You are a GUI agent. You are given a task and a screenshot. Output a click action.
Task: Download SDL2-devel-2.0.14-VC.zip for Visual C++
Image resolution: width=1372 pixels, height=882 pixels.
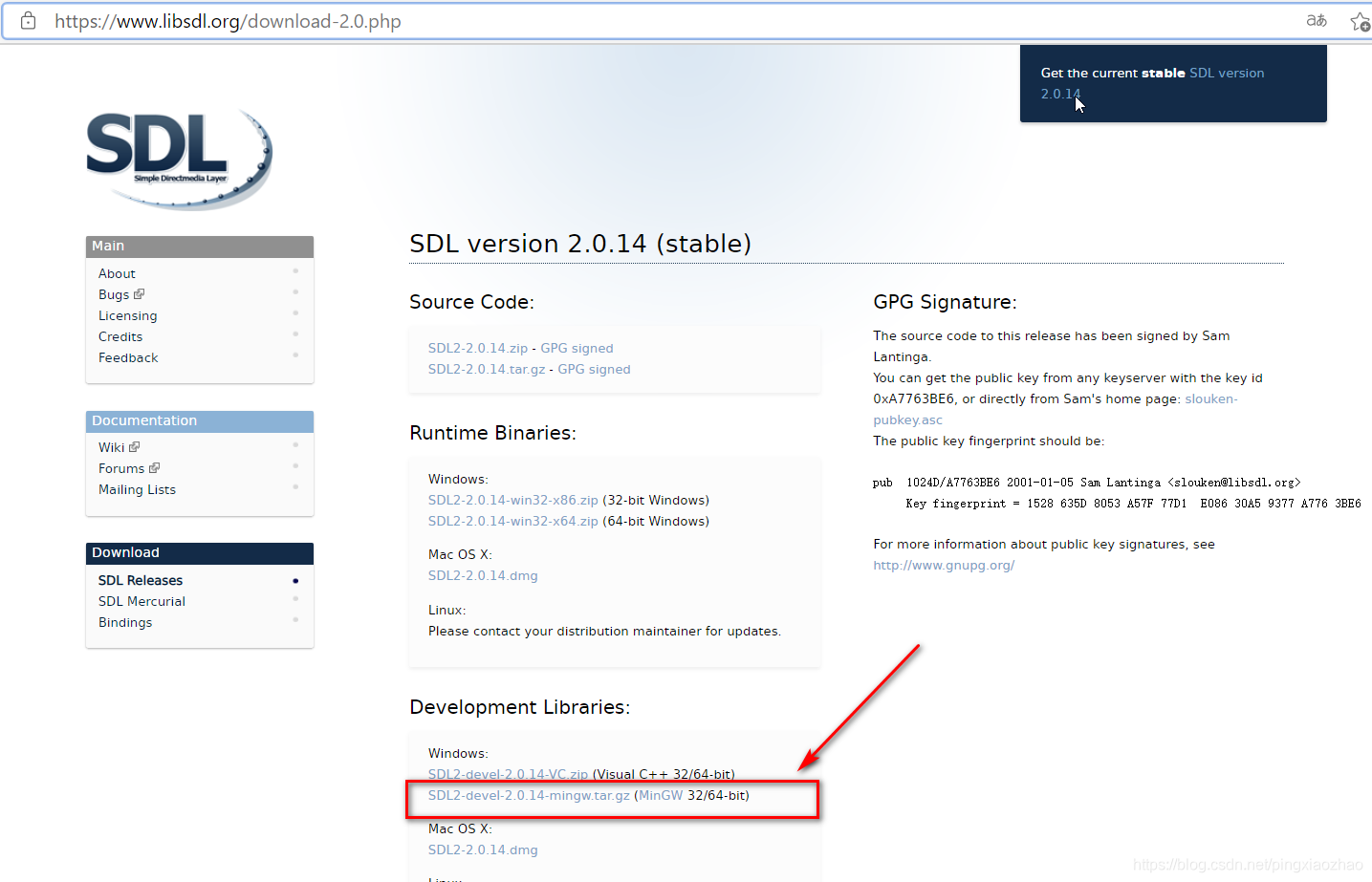(x=508, y=774)
